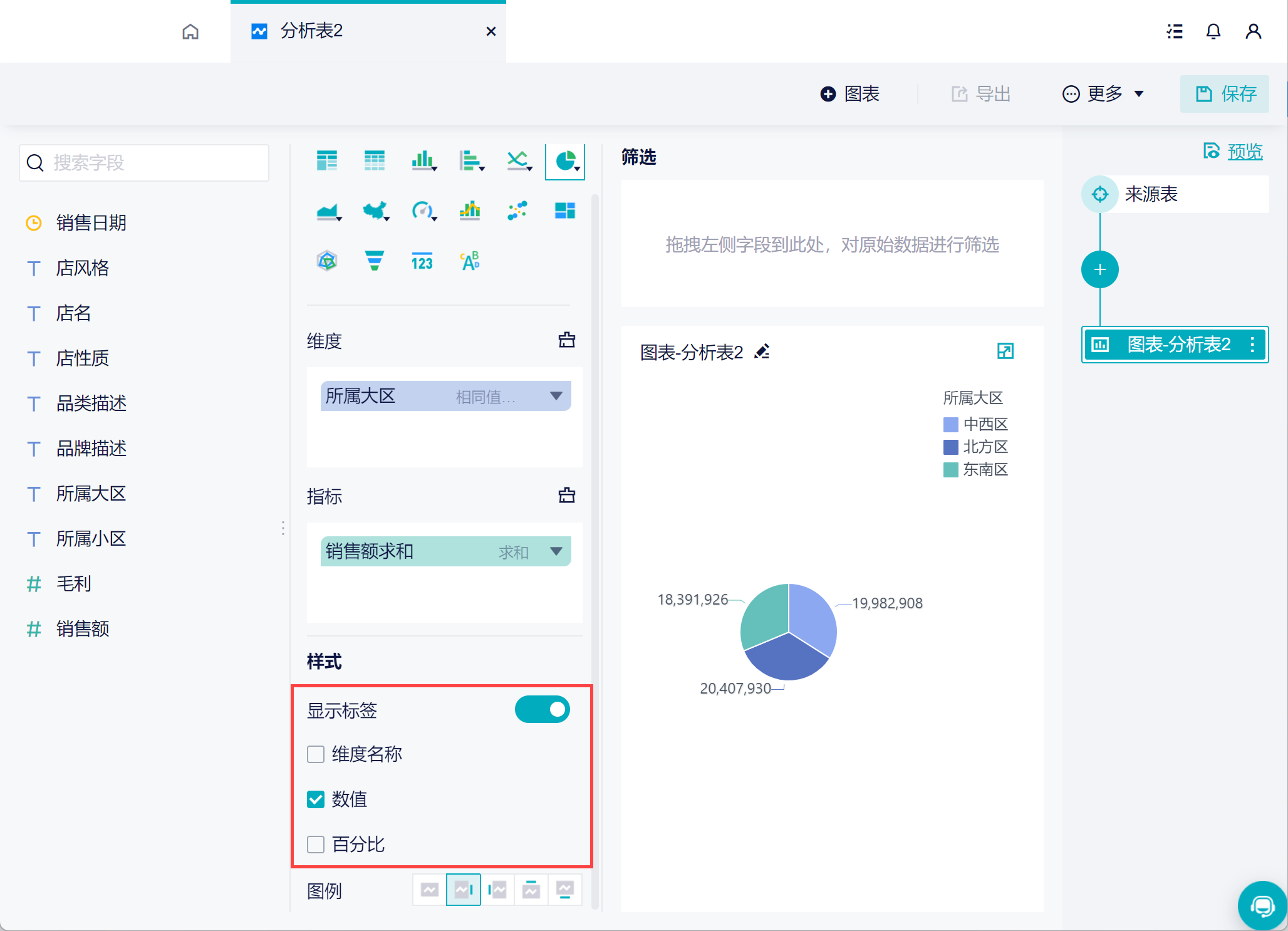Image resolution: width=1288 pixels, height=931 pixels.
Task: Select the pie chart type icon
Action: coord(566,161)
